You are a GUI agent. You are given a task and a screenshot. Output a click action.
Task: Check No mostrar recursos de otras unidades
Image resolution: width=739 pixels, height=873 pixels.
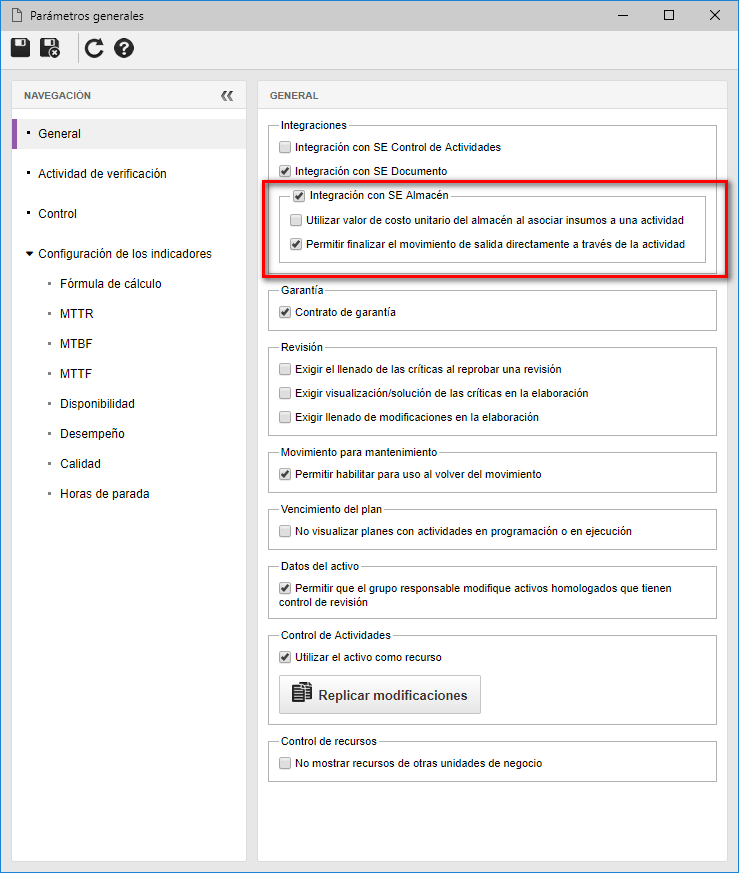(x=285, y=763)
